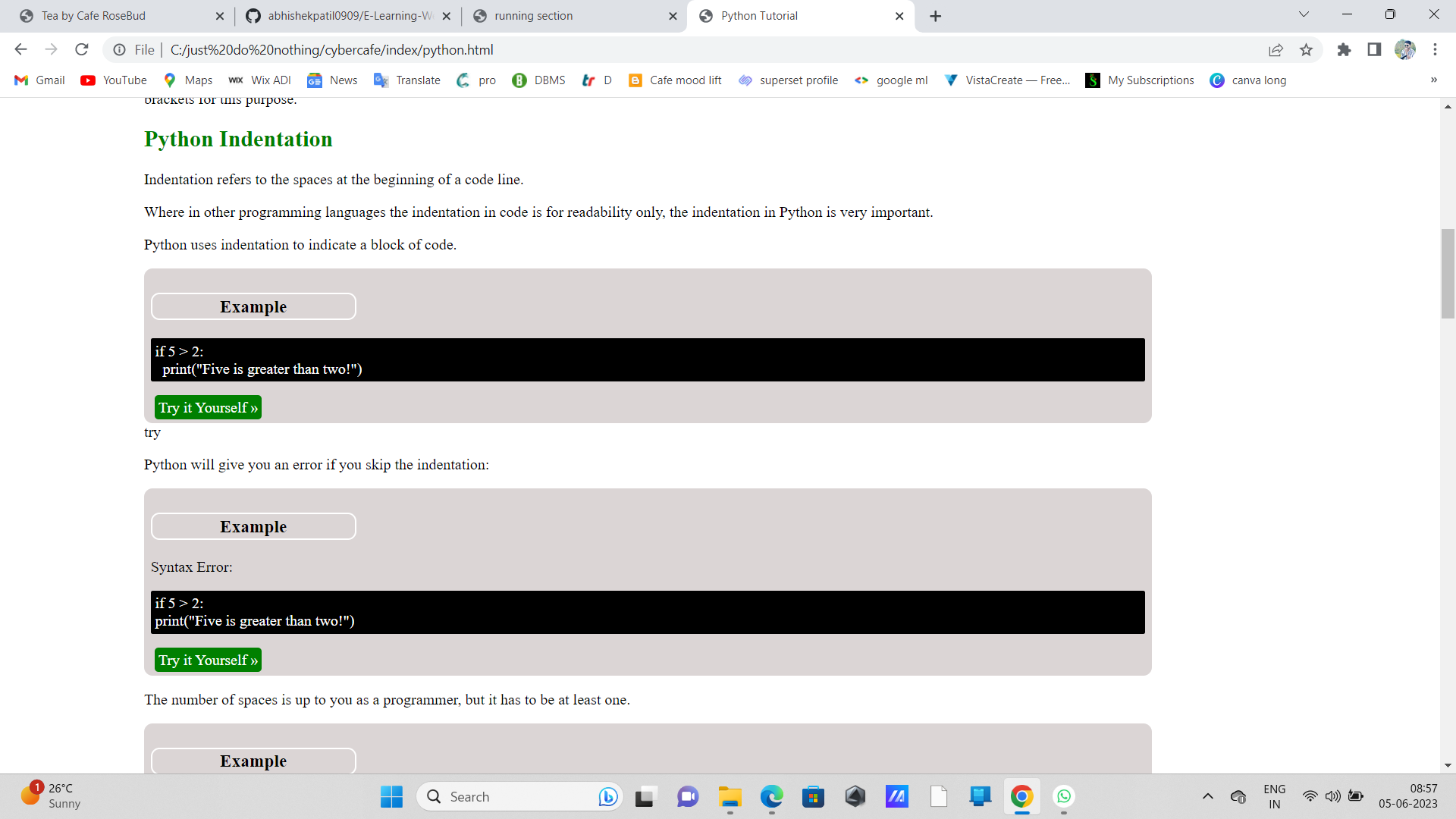Open the Chrome Extensions icon
The image size is (1456, 819).
point(1344,49)
